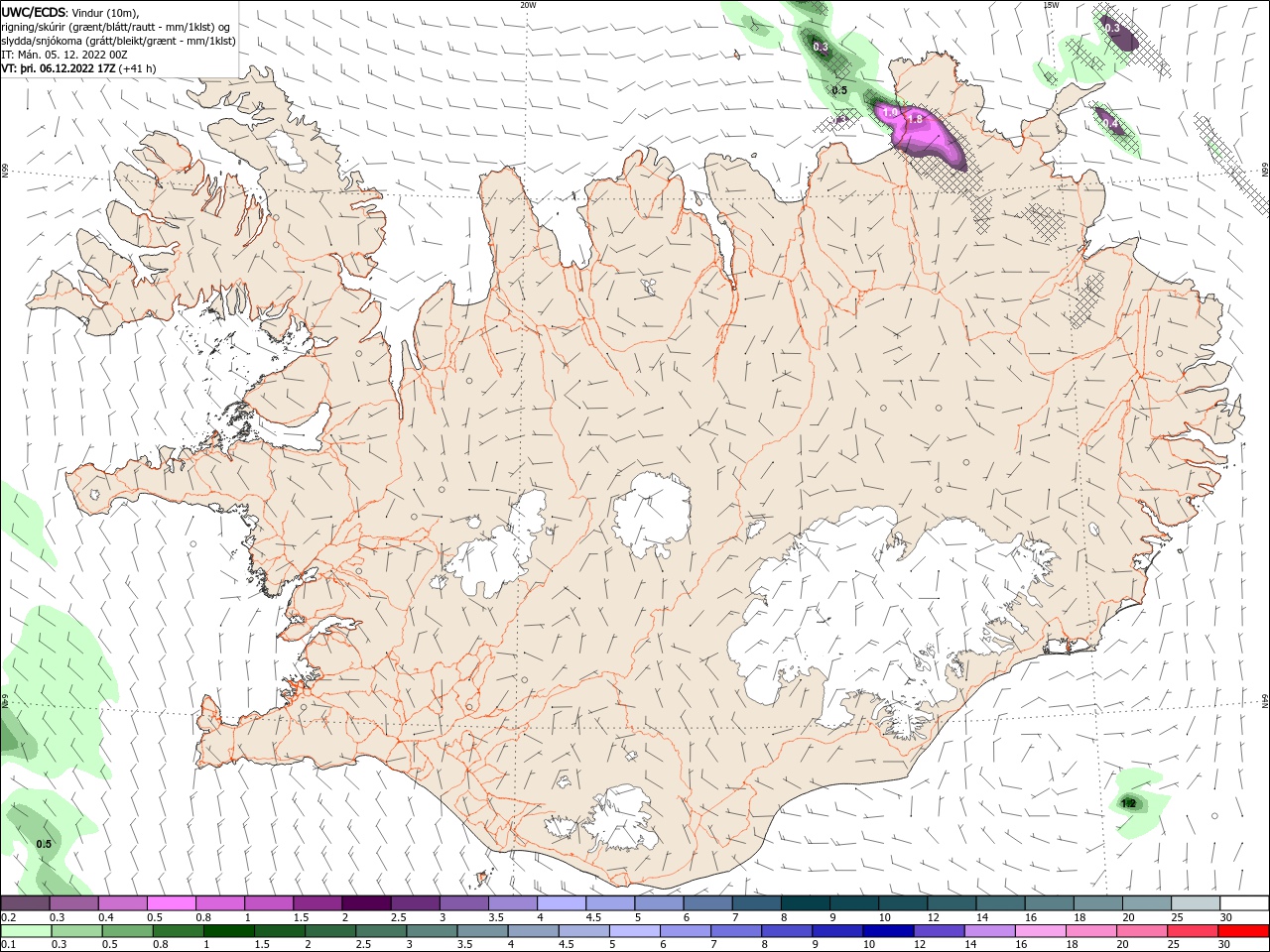This screenshot has height=952, width=1270.
Task: Click the light lavender swatch above 4 in upper legend
Action: tap(561, 903)
